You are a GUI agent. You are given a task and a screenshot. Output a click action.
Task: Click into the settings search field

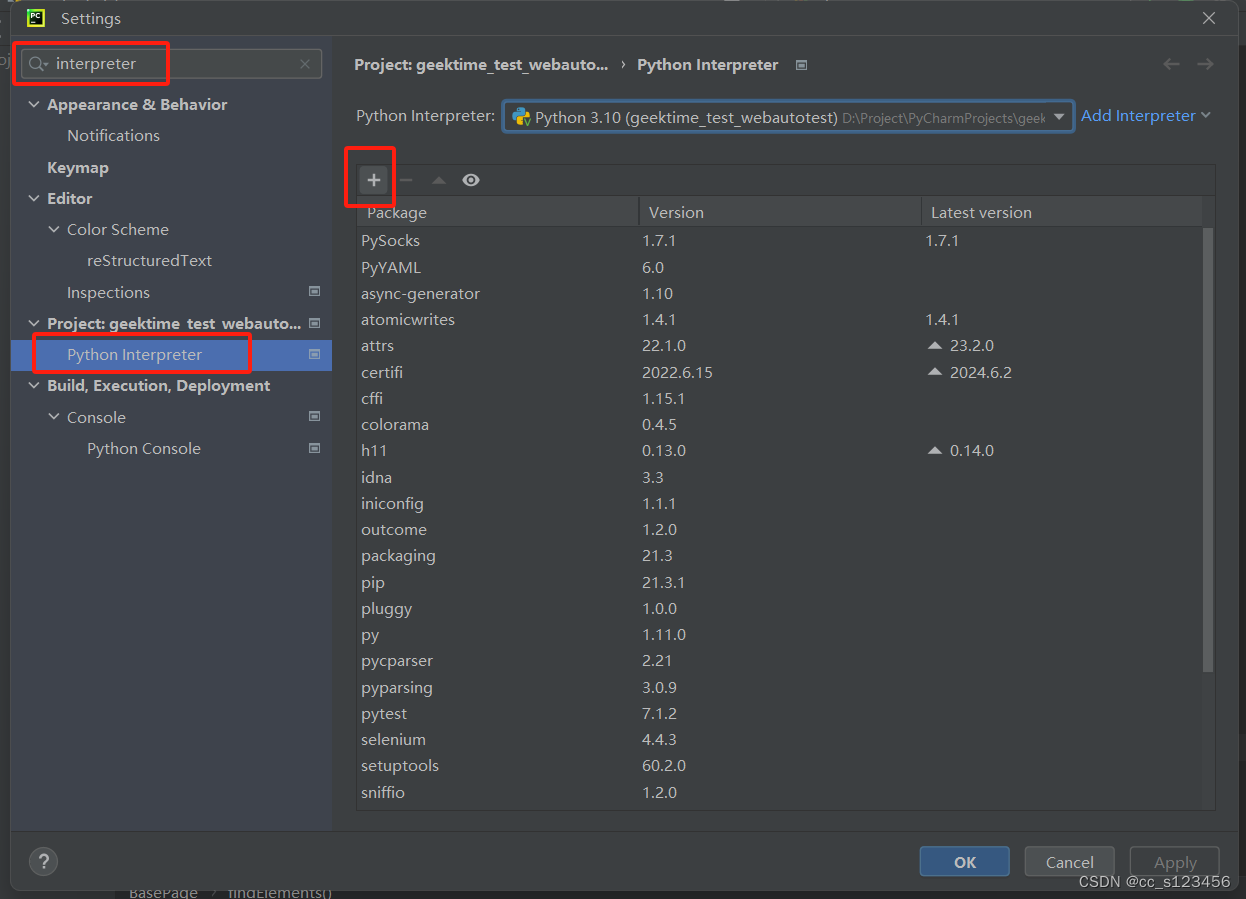click(x=172, y=64)
